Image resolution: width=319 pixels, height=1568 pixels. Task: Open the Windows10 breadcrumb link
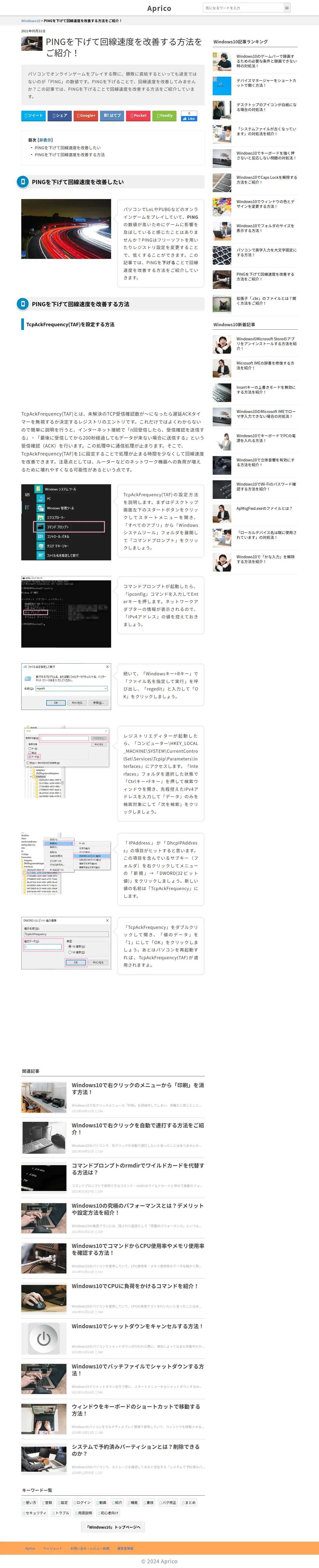[x=30, y=21]
